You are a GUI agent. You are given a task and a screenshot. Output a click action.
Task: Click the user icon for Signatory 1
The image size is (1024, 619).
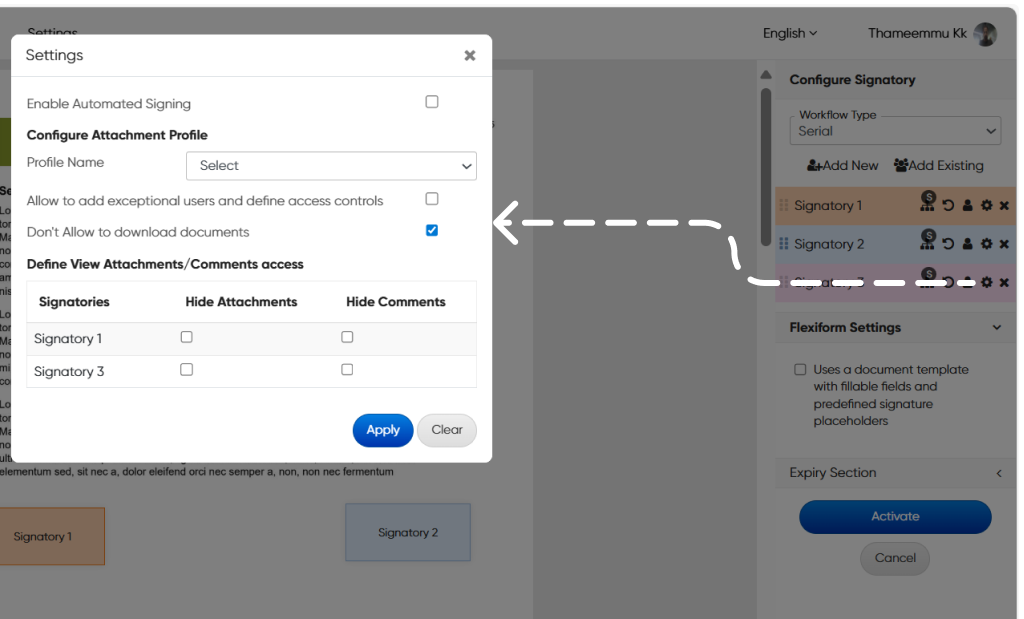968,206
